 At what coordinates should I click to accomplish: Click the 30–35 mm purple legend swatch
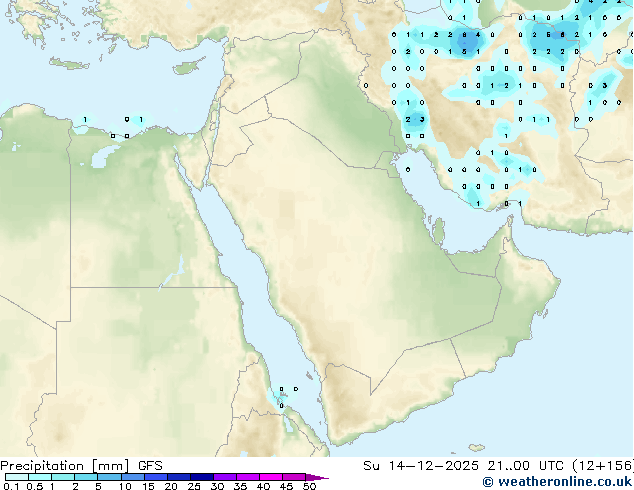click(225, 477)
